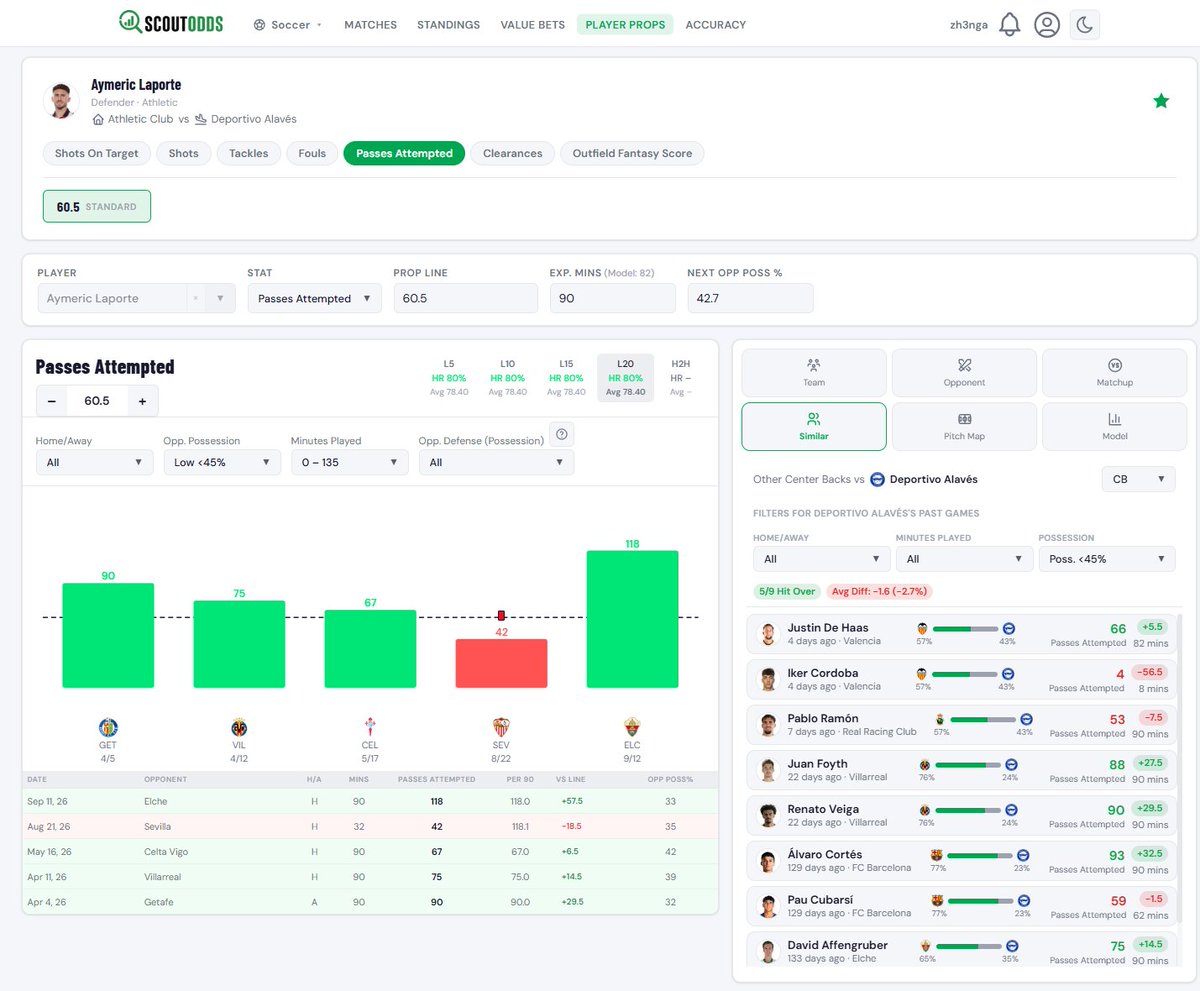The width and height of the screenshot is (1200, 991).
Task: Choose the 60.5 Standard line button
Action: click(97, 207)
